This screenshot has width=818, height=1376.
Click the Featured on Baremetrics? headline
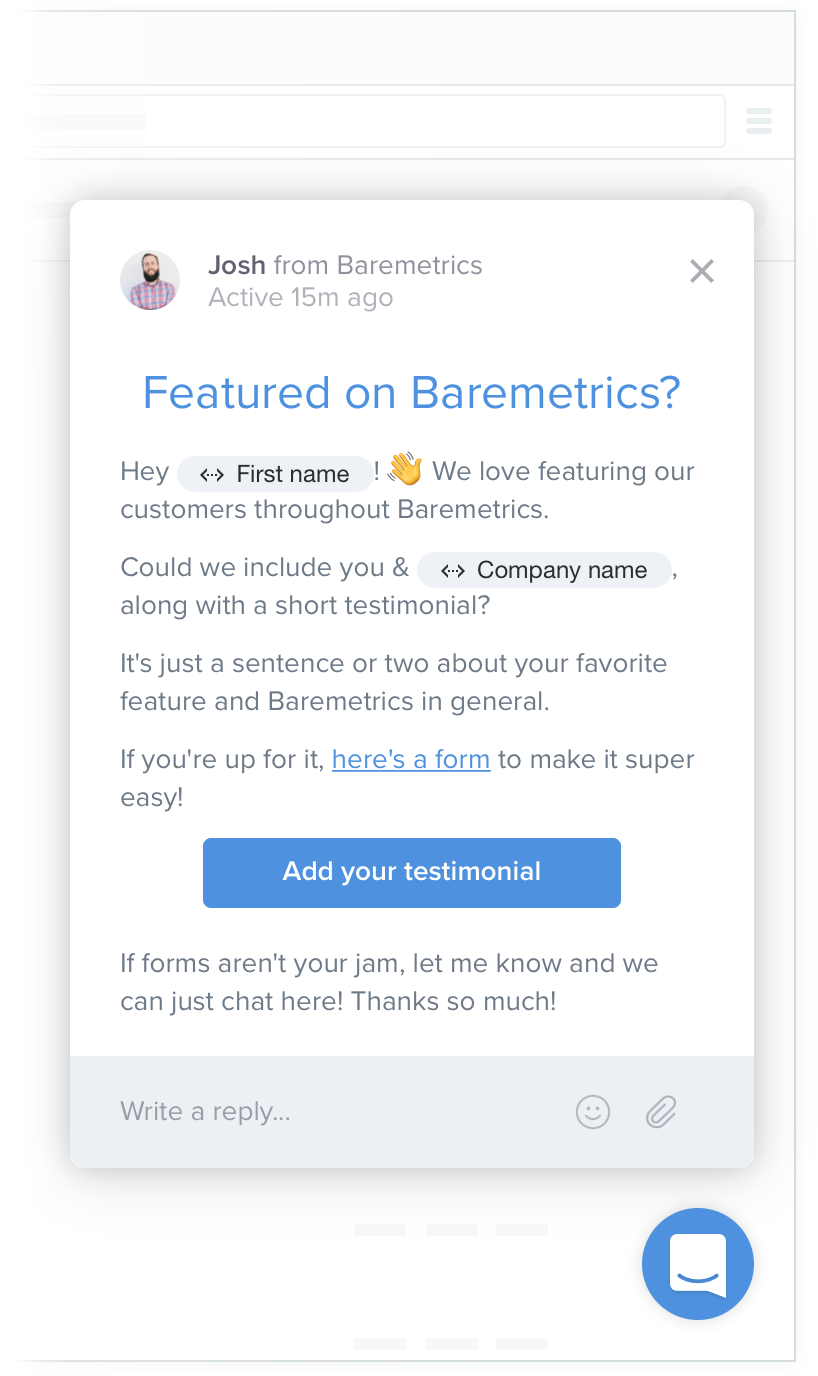[411, 392]
